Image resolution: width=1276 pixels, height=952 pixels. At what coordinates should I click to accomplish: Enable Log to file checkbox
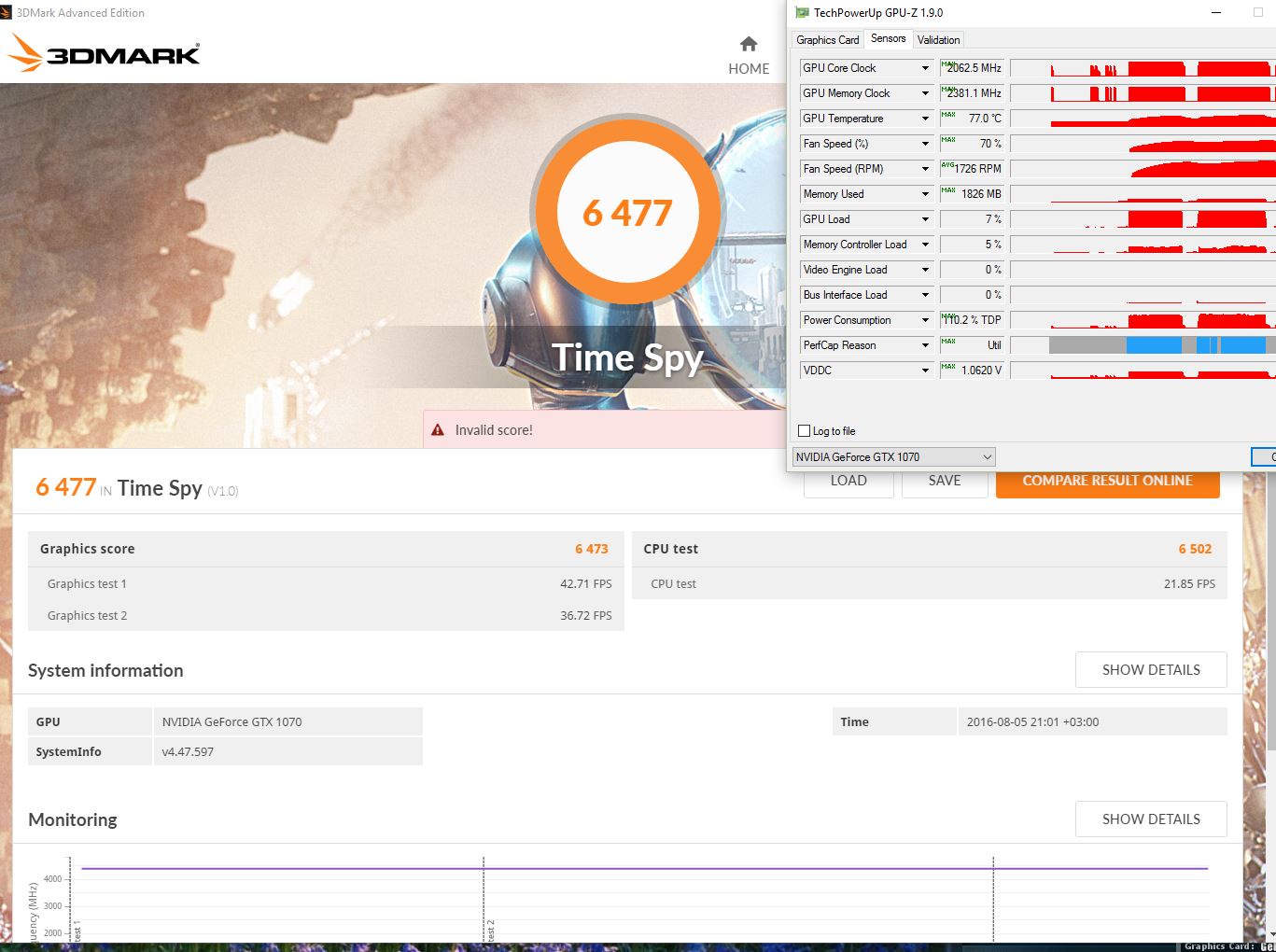click(x=805, y=431)
